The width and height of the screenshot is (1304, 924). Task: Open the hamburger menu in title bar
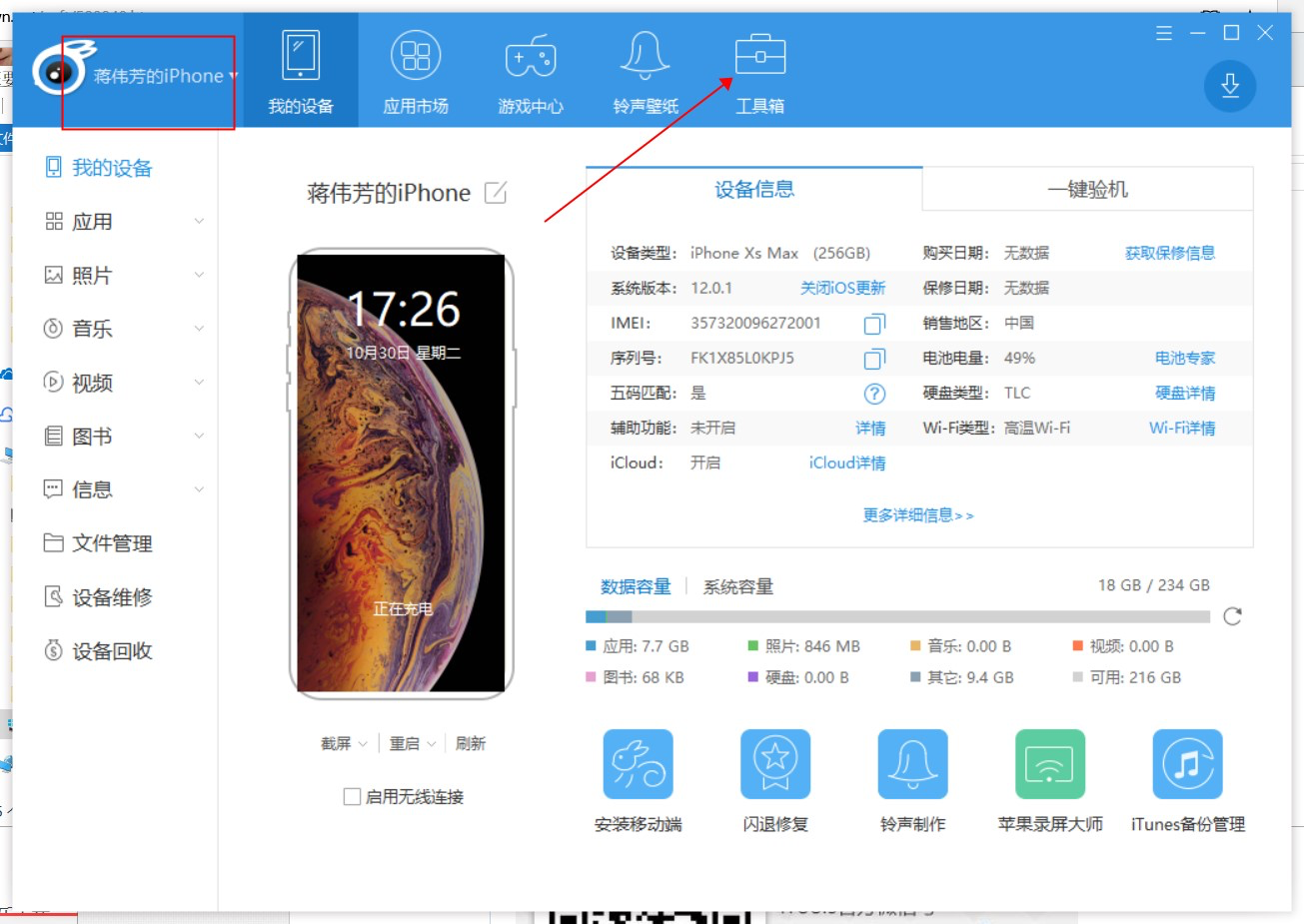(1164, 33)
